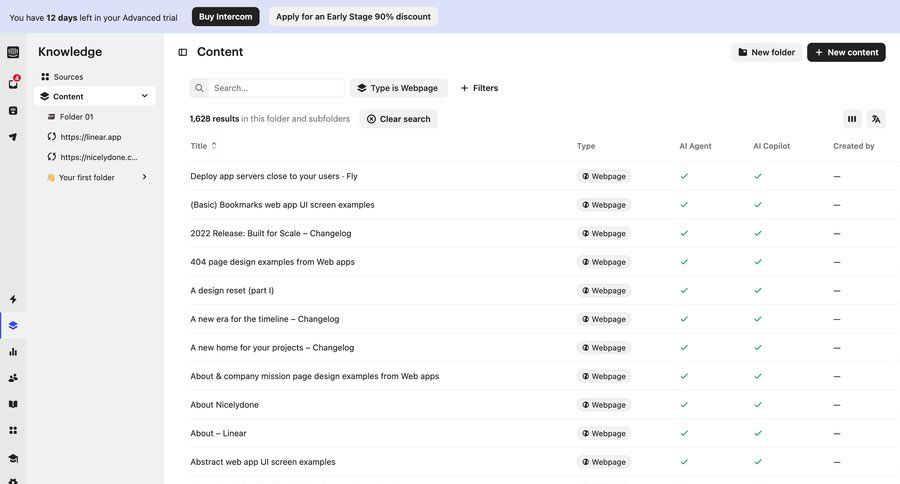Click AI Copilot checkmark for A design reset

(x=758, y=291)
